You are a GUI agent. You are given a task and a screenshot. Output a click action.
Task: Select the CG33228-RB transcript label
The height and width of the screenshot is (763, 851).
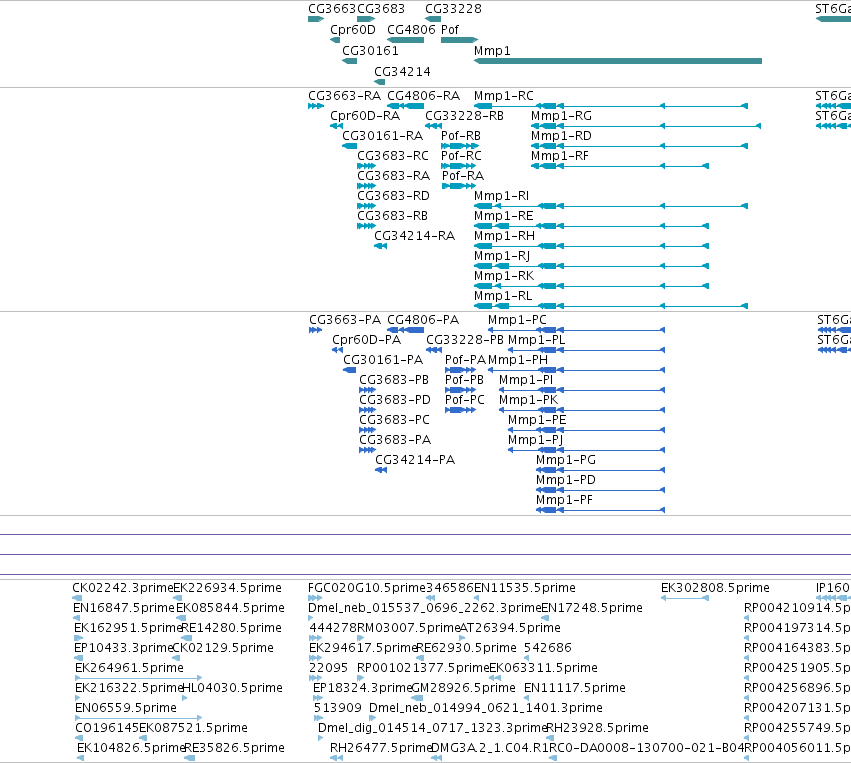465,116
